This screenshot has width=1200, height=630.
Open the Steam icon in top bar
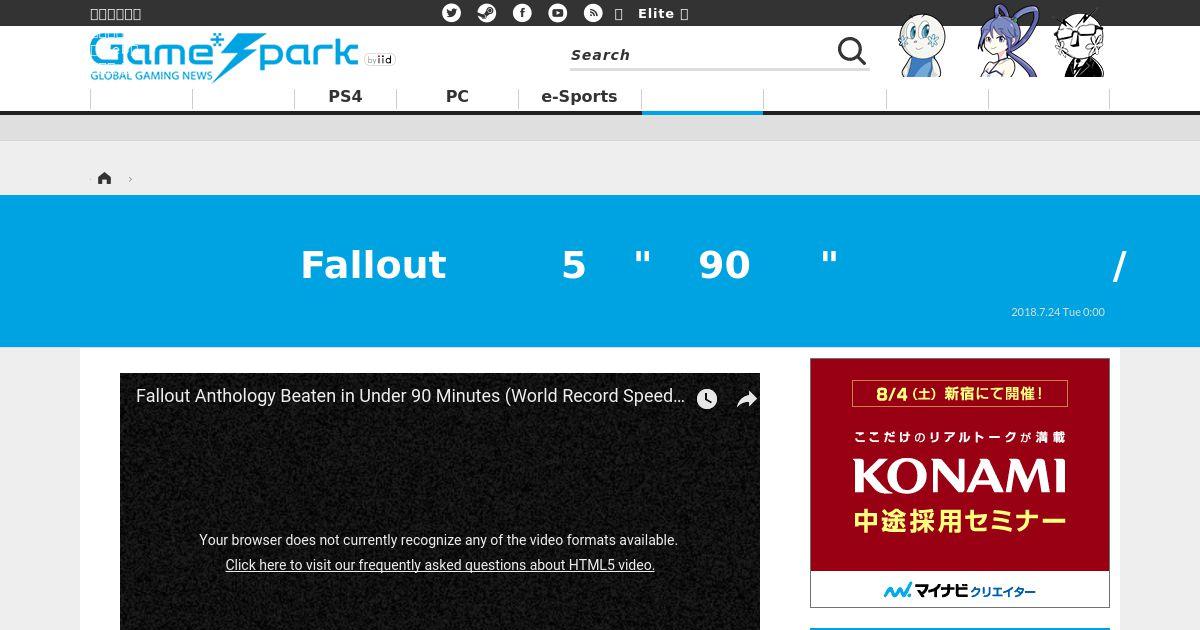coord(487,13)
